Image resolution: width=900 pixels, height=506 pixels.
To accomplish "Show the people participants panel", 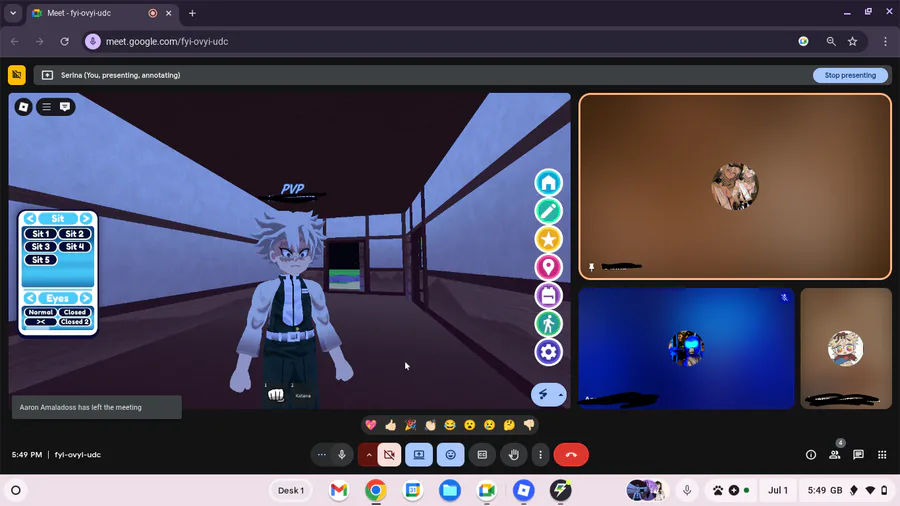I will point(835,455).
